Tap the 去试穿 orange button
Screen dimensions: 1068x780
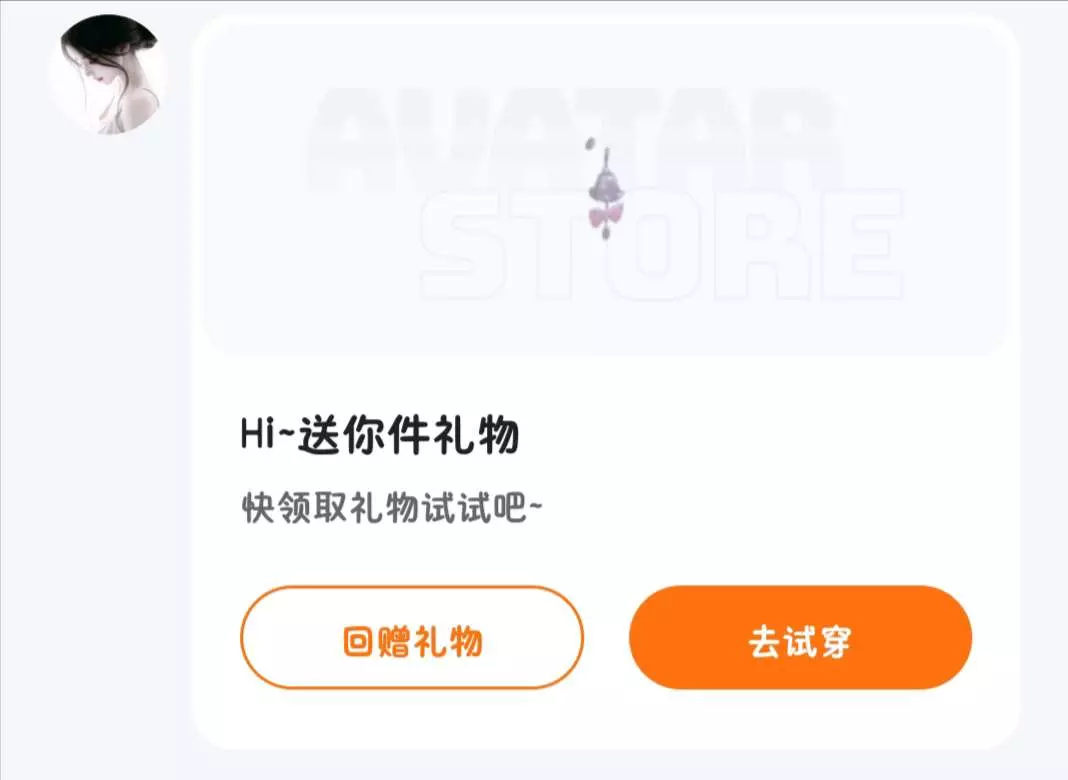click(800, 637)
